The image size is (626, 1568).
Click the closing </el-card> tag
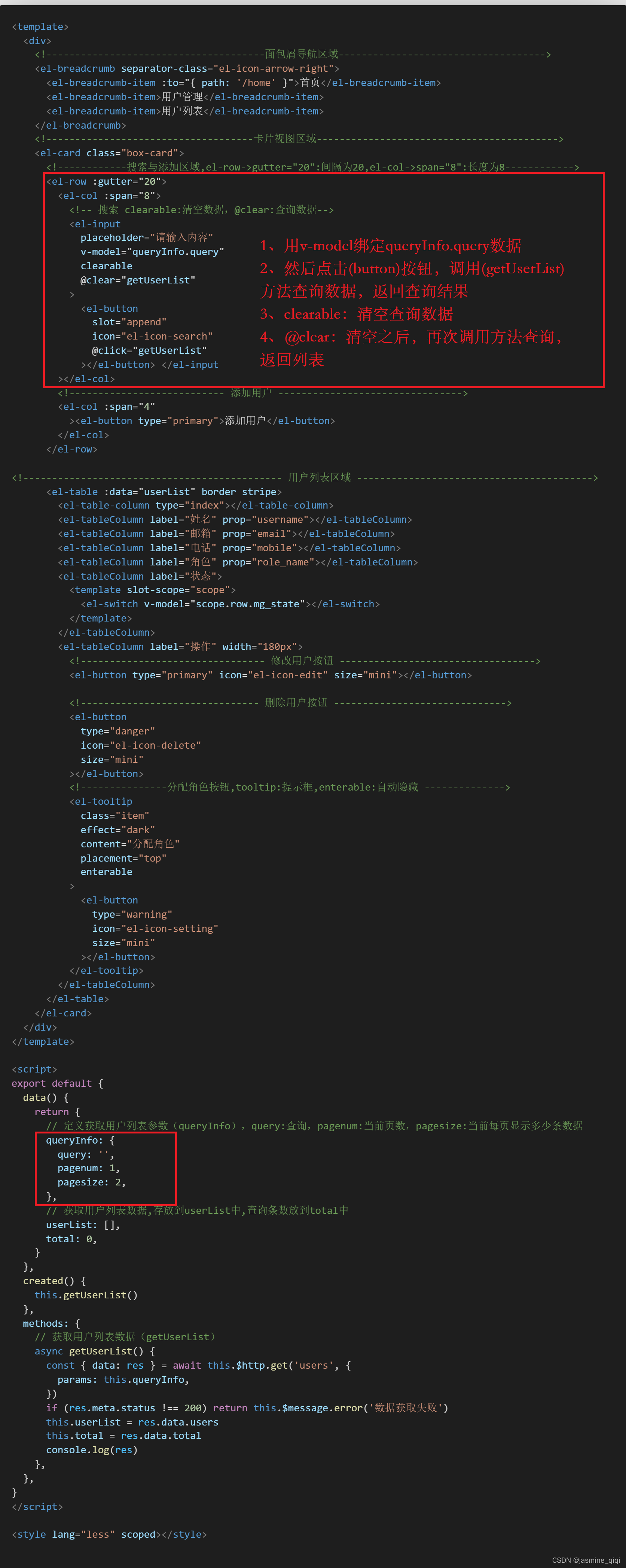tap(63, 1013)
